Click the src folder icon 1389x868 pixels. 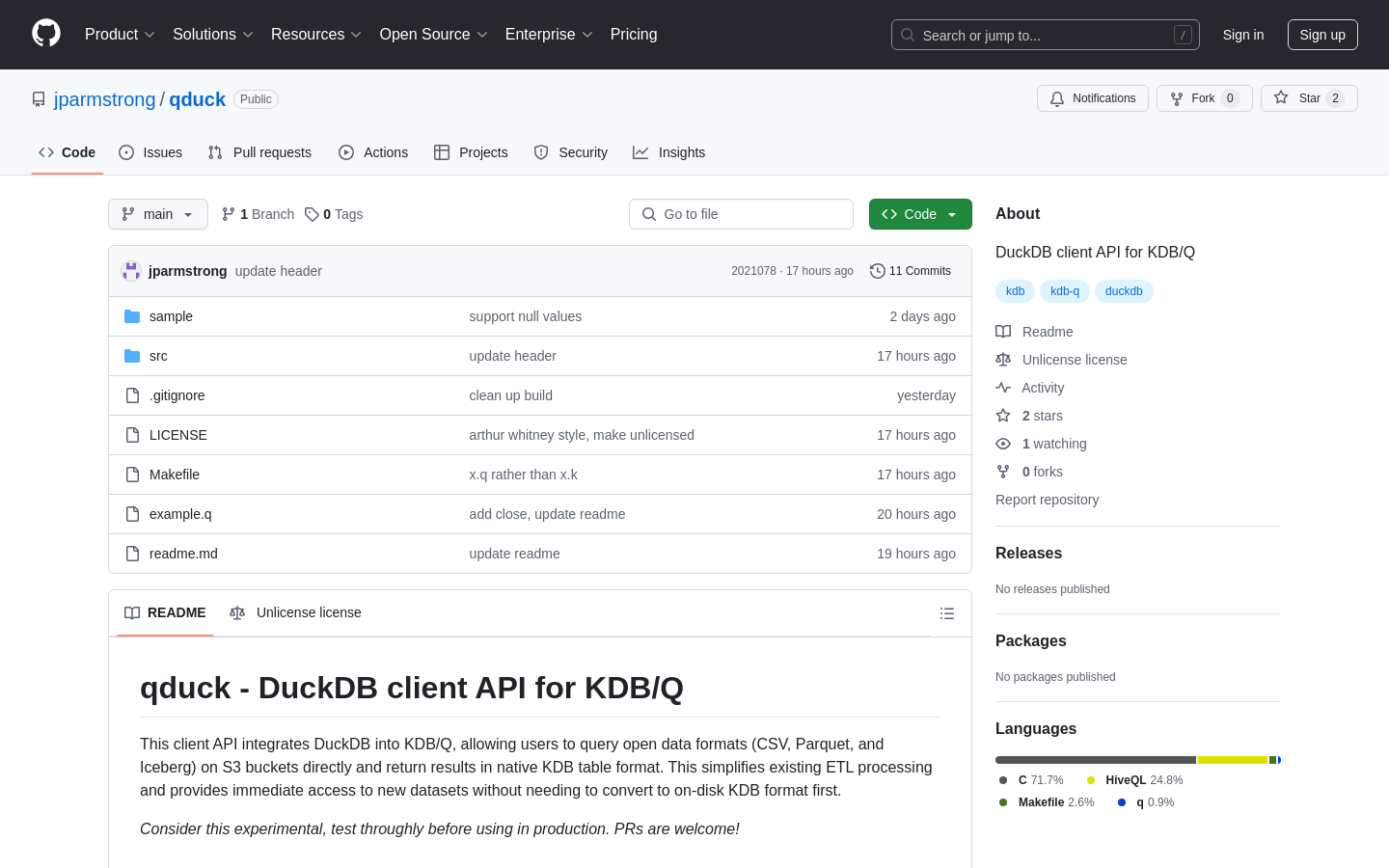[x=132, y=356]
